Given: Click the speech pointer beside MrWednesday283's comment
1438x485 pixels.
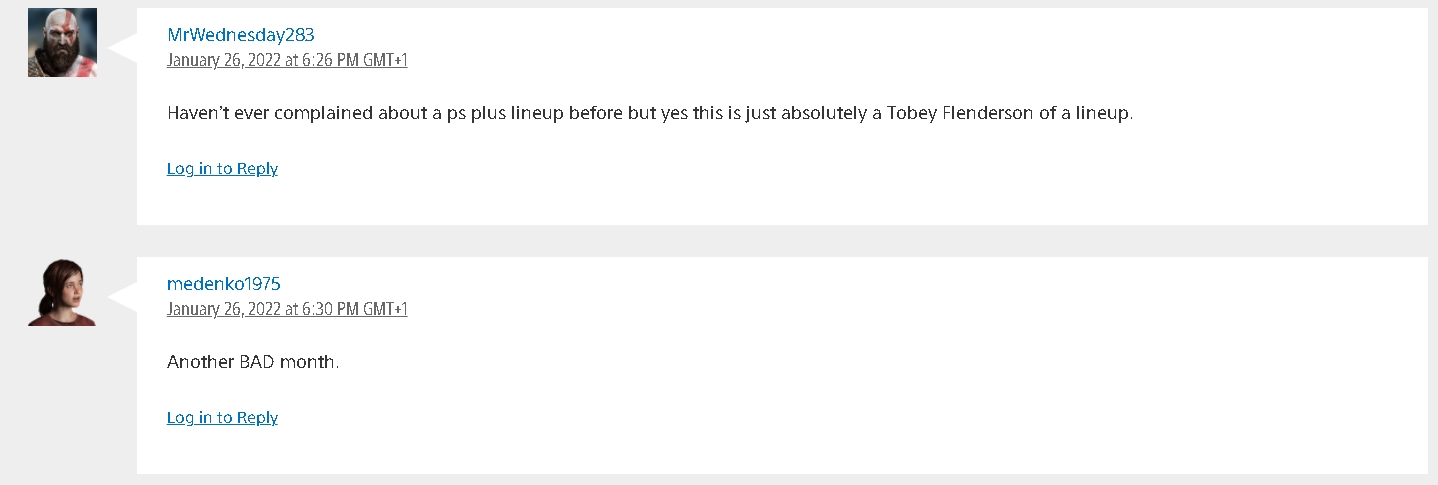Looking at the screenshot, I should [122, 47].
